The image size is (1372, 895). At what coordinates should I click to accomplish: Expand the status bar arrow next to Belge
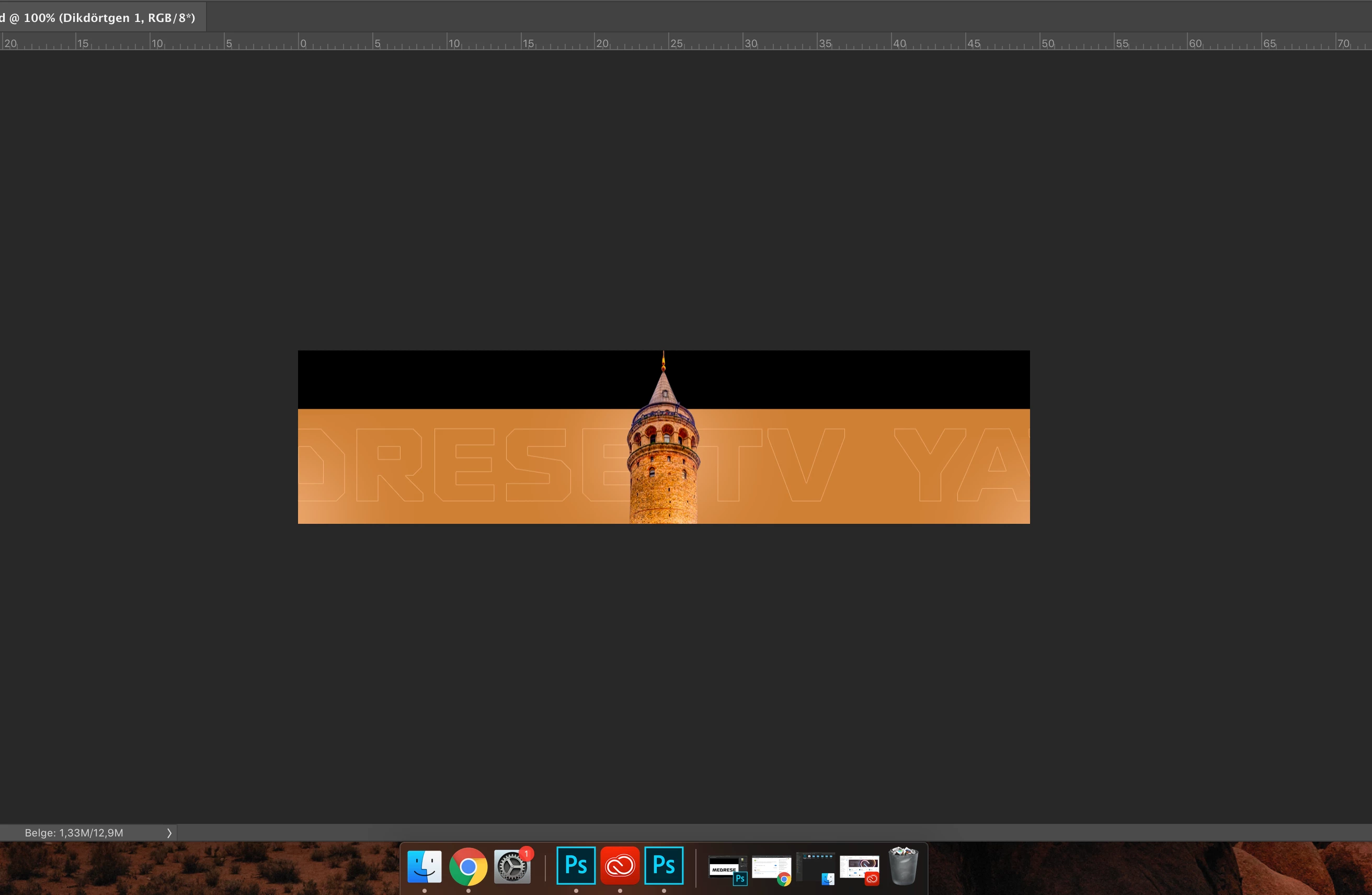pos(169,833)
